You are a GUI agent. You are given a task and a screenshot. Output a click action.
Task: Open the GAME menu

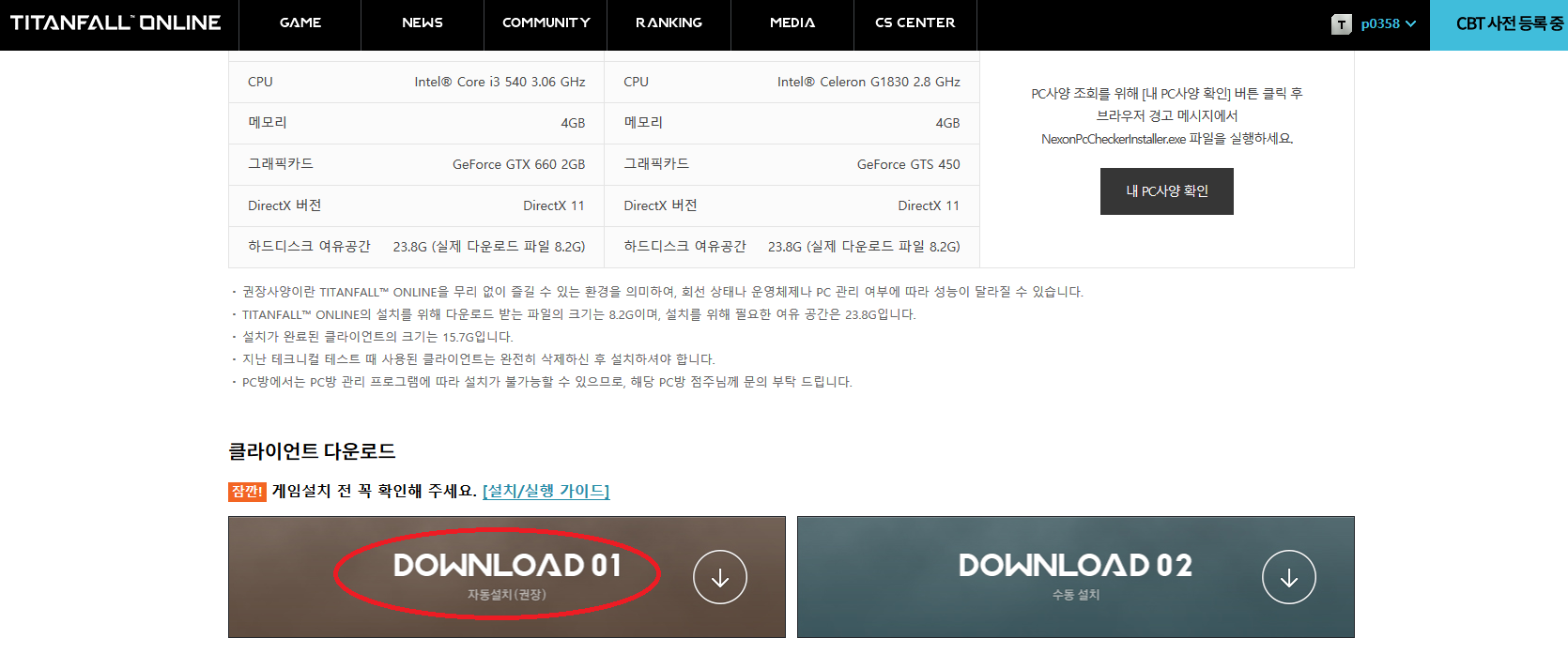tap(300, 23)
